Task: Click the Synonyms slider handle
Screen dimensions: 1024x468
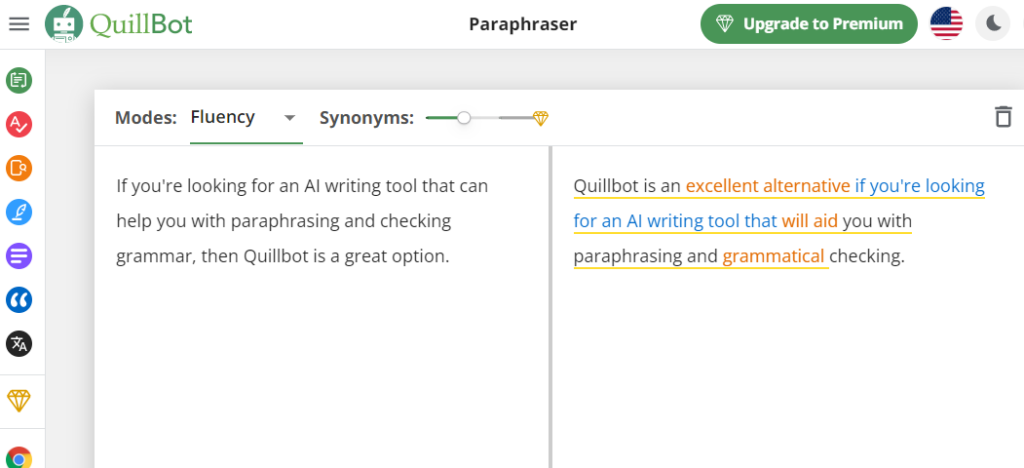Action: [x=464, y=118]
